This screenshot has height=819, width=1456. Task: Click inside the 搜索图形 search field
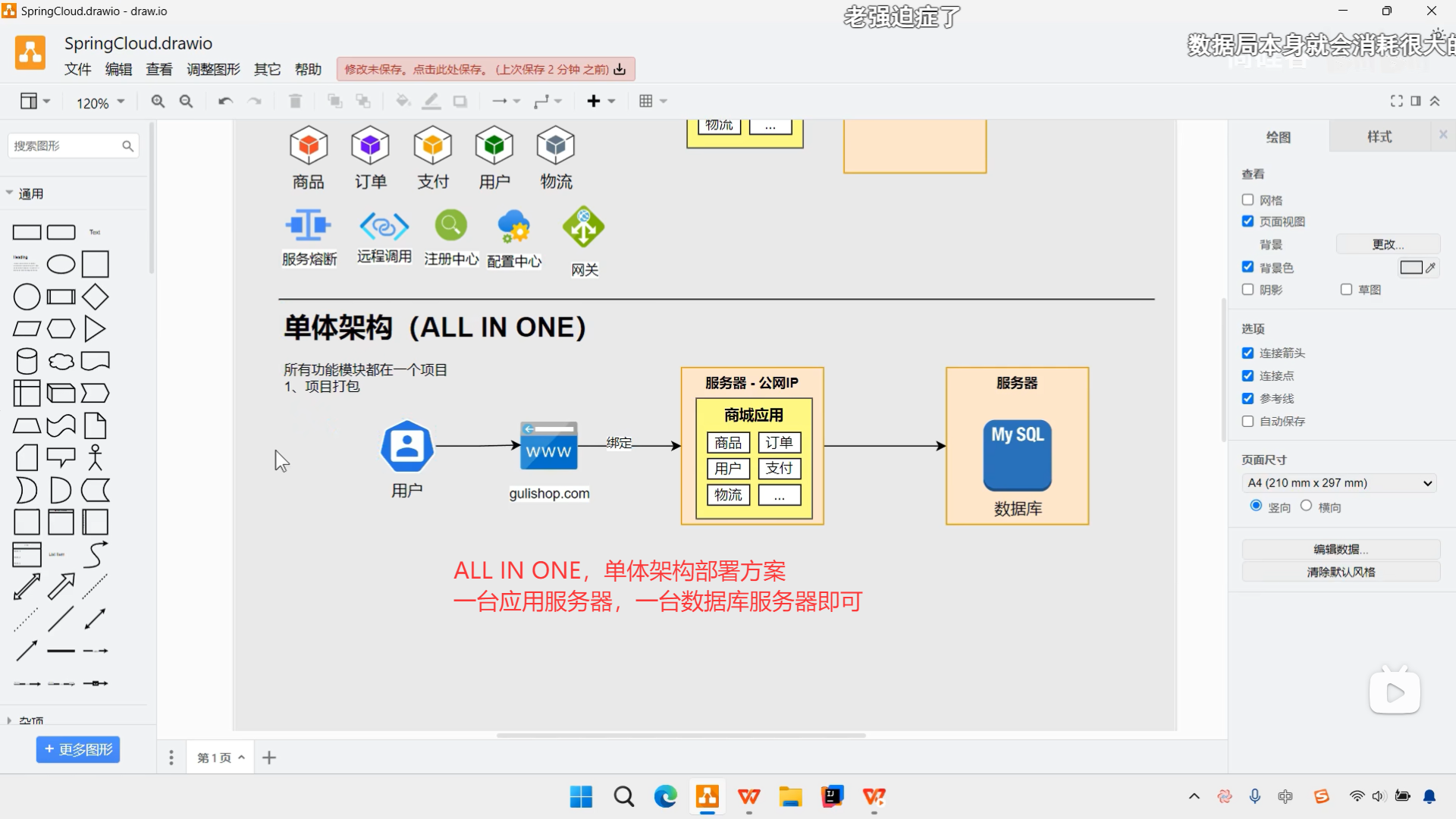tap(64, 145)
